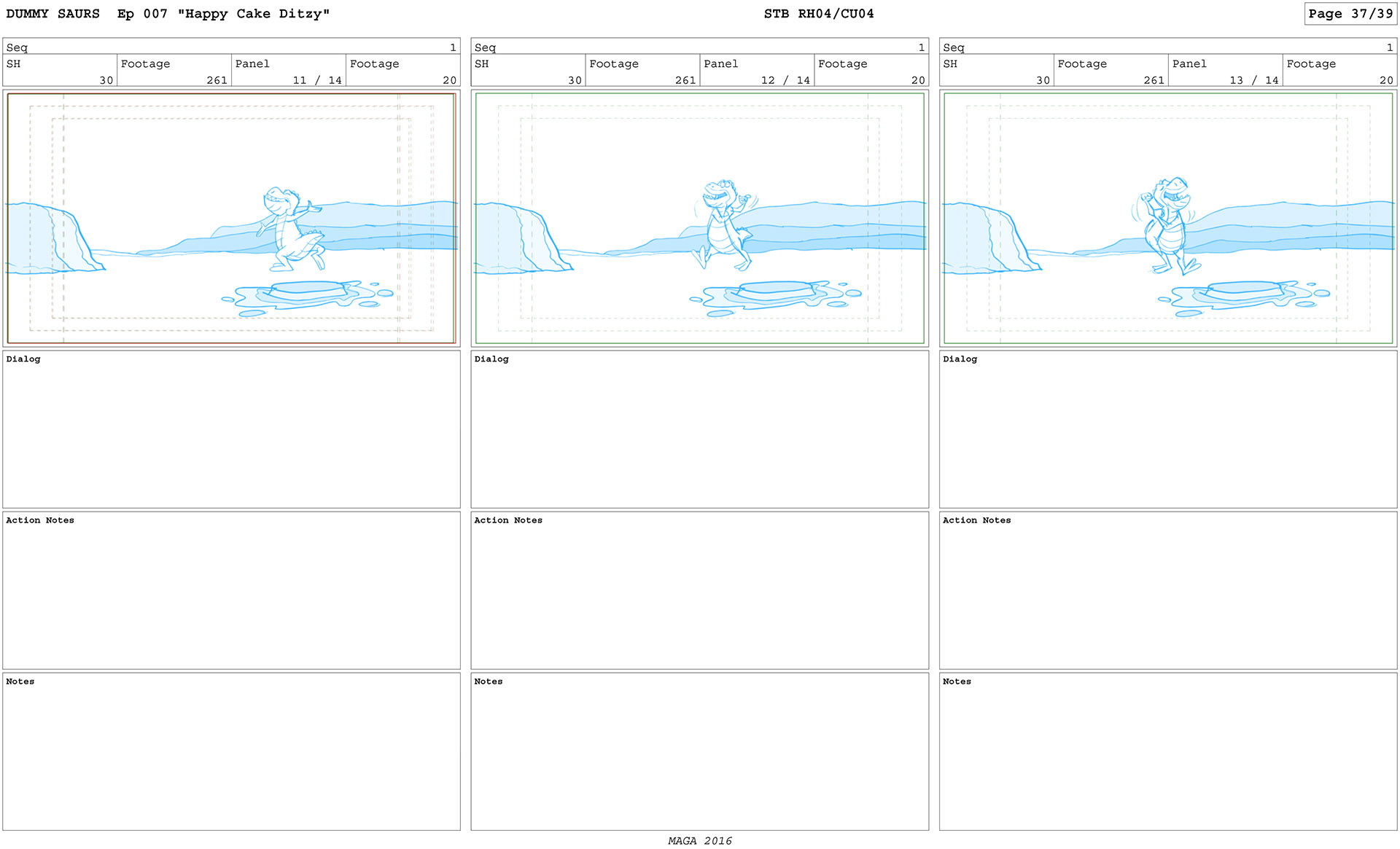Image resolution: width=1400 pixels, height=849 pixels.
Task: Click the panel 11 storyboard thumbnail
Action: click(231, 218)
